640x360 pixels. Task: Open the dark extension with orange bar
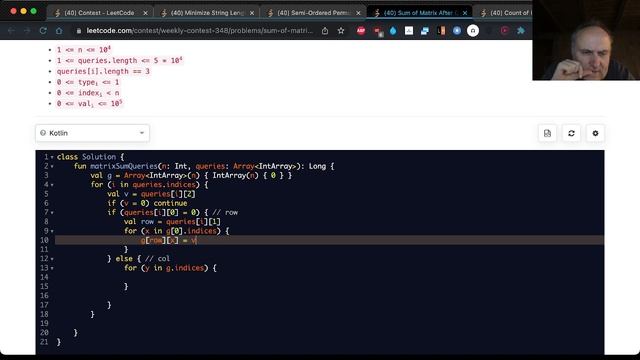[441, 31]
